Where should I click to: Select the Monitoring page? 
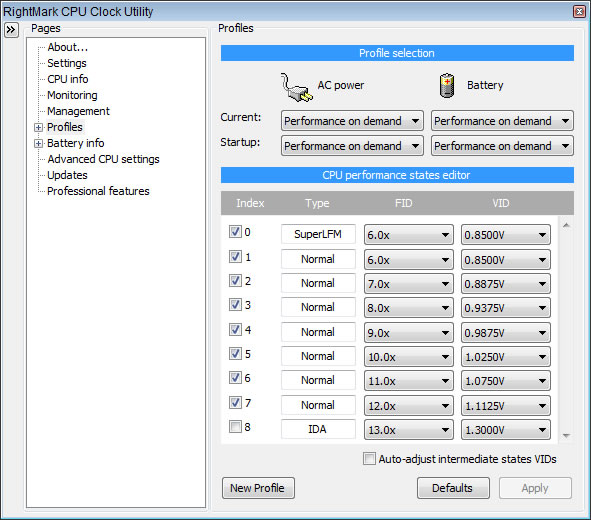tap(72, 95)
